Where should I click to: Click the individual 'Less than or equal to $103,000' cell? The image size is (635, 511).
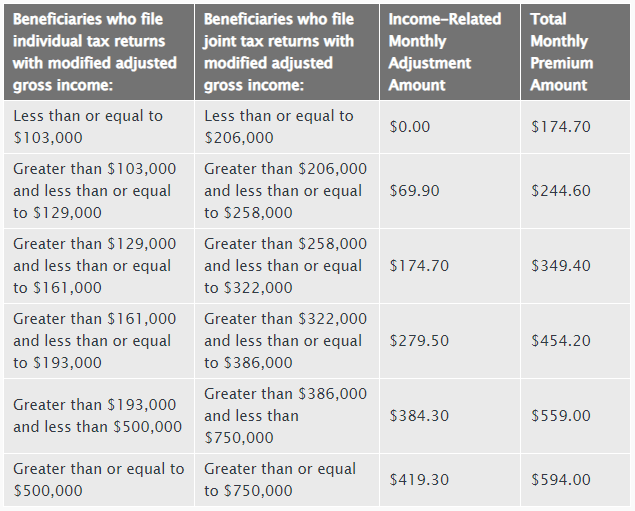[x=99, y=127]
